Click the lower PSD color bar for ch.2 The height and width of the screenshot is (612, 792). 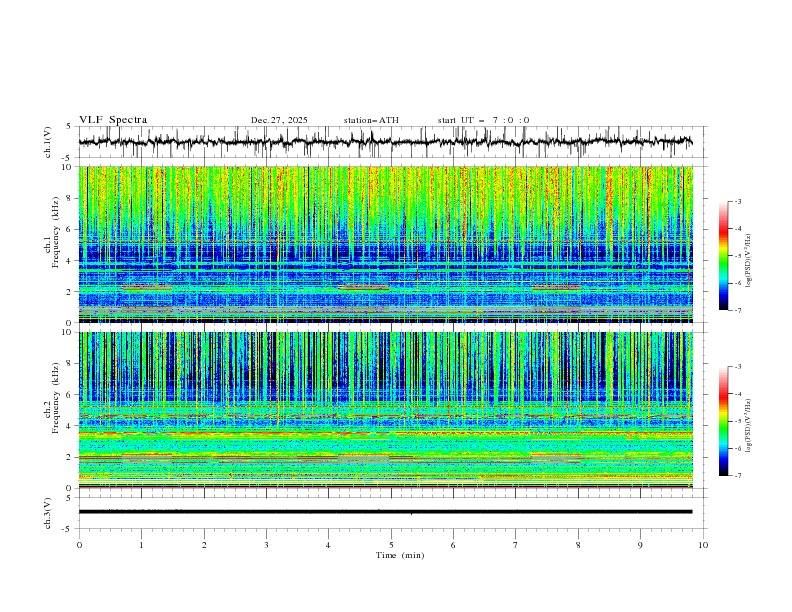[723, 421]
